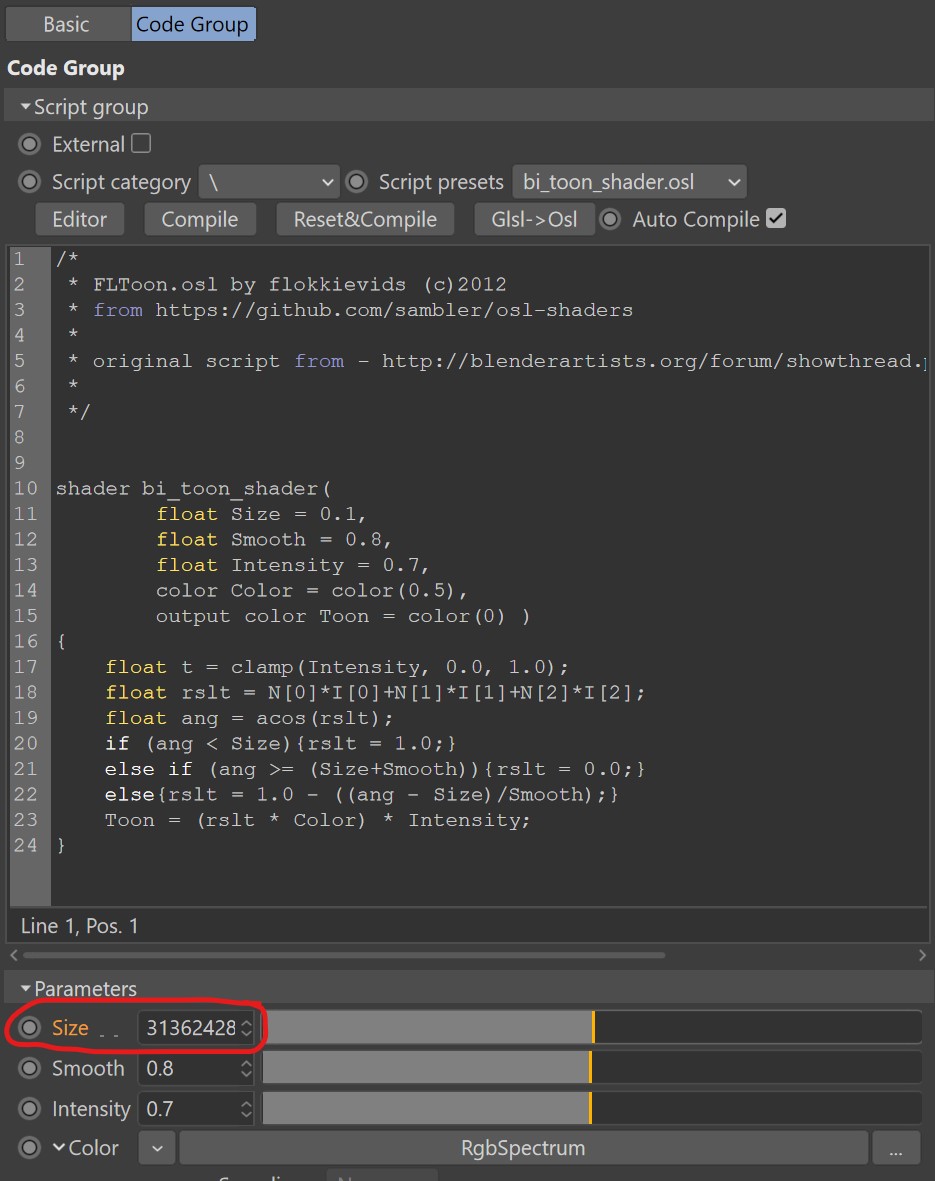The image size is (935, 1181).
Task: Click the Smooth parameter animation dot
Action: tap(29, 1068)
